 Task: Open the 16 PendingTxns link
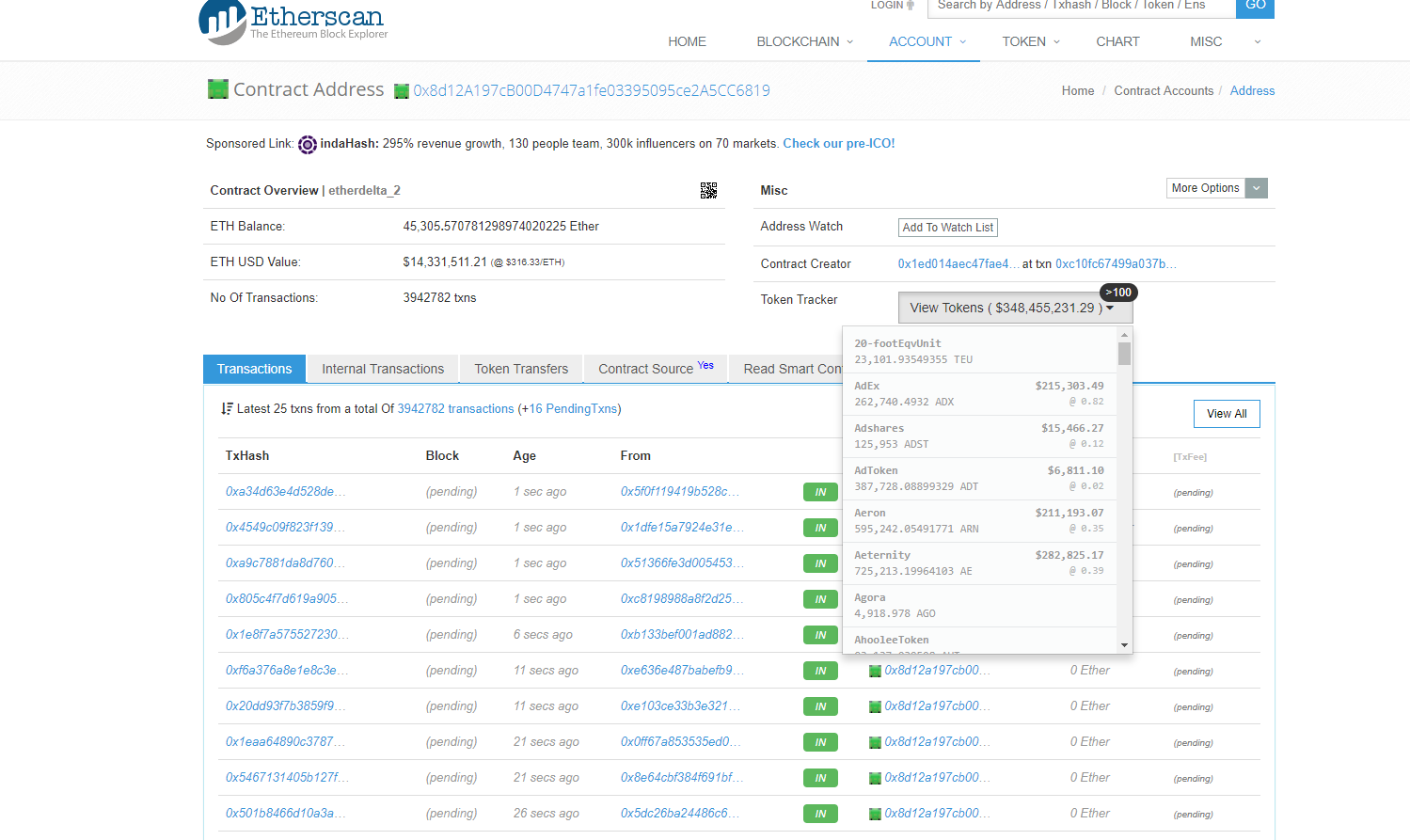tap(573, 409)
